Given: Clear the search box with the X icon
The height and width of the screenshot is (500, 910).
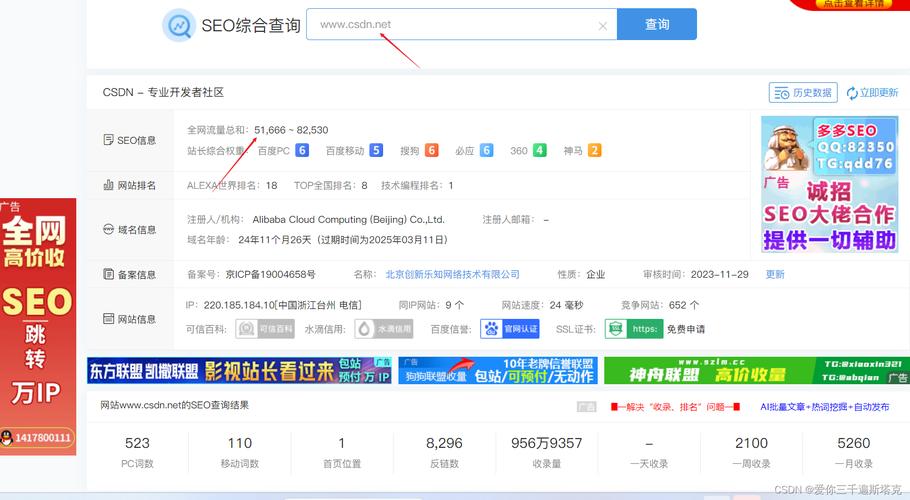Looking at the screenshot, I should click(x=603, y=26).
